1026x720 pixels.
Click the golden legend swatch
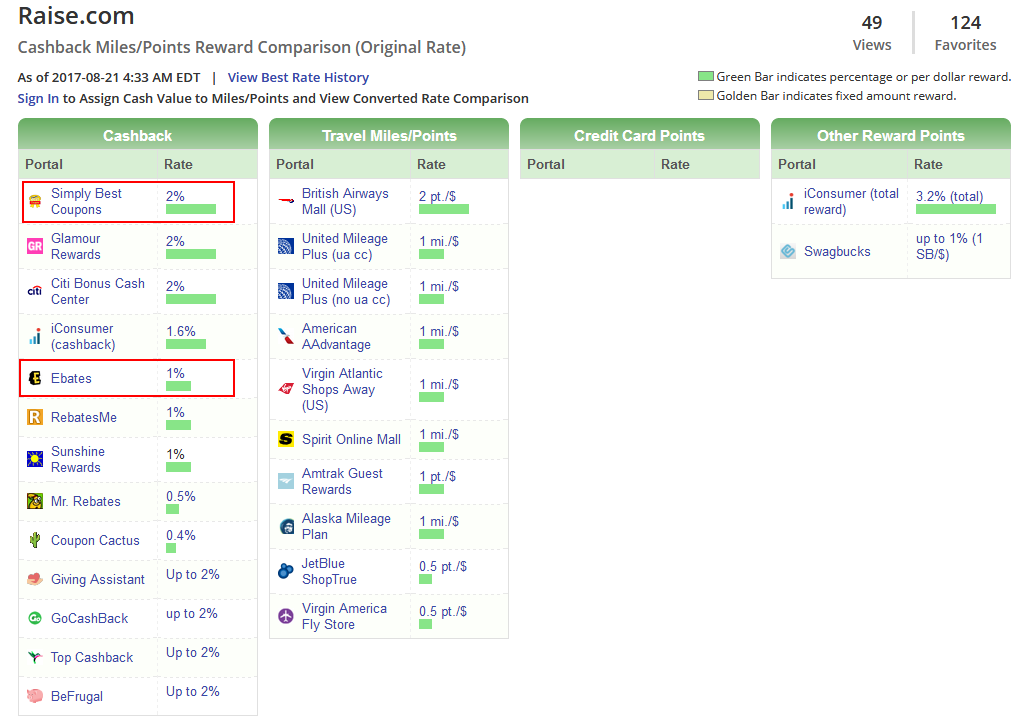[705, 95]
